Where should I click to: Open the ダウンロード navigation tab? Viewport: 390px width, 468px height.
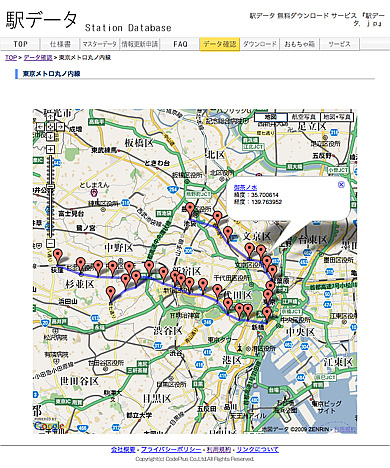pos(260,44)
